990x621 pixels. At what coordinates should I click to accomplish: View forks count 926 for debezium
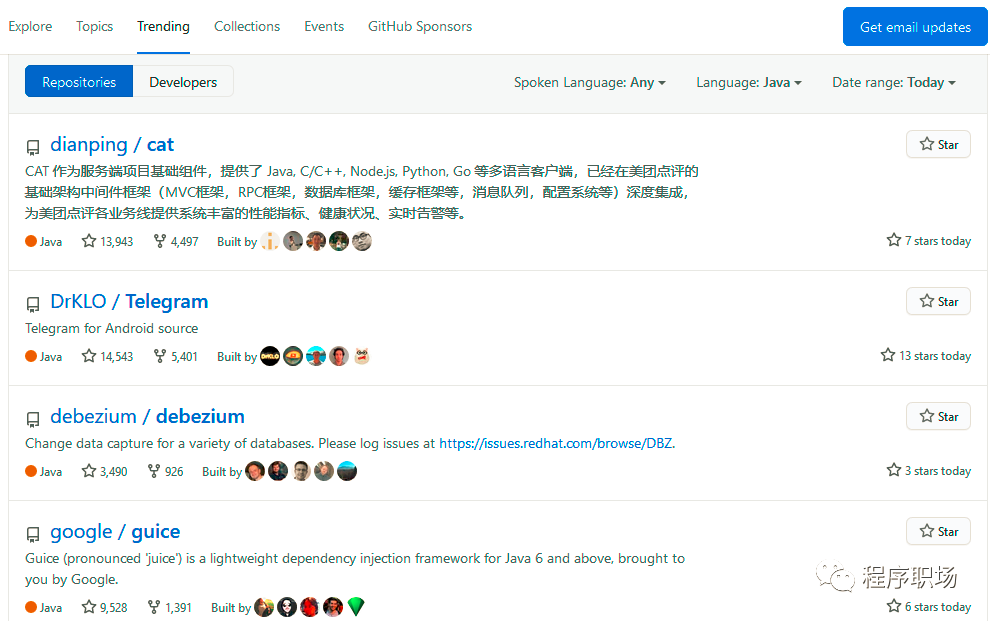pyautogui.click(x=165, y=471)
